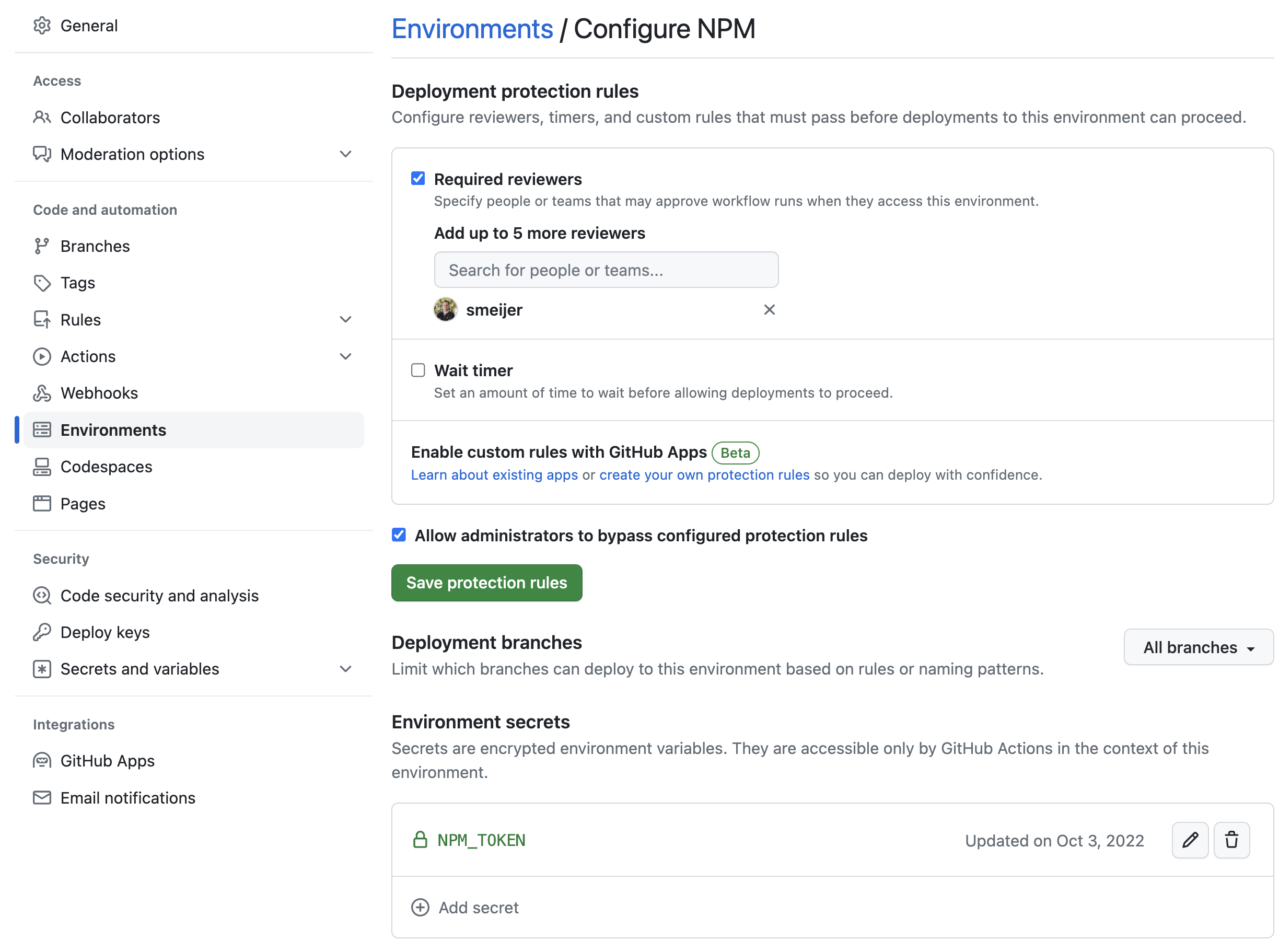Uncheck Required reviewers
Screen dimensions: 1279x952
tap(417, 179)
